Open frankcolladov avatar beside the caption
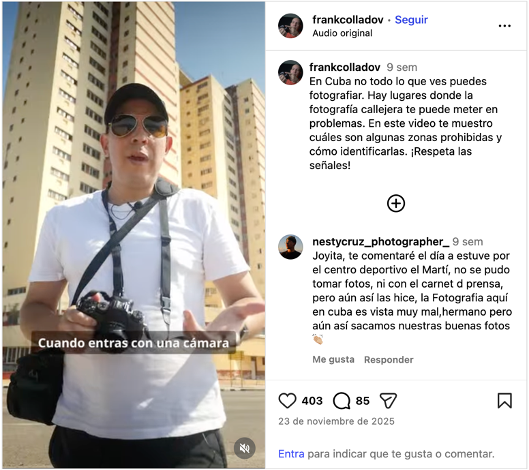This screenshot has width=529, height=470. coord(290,73)
